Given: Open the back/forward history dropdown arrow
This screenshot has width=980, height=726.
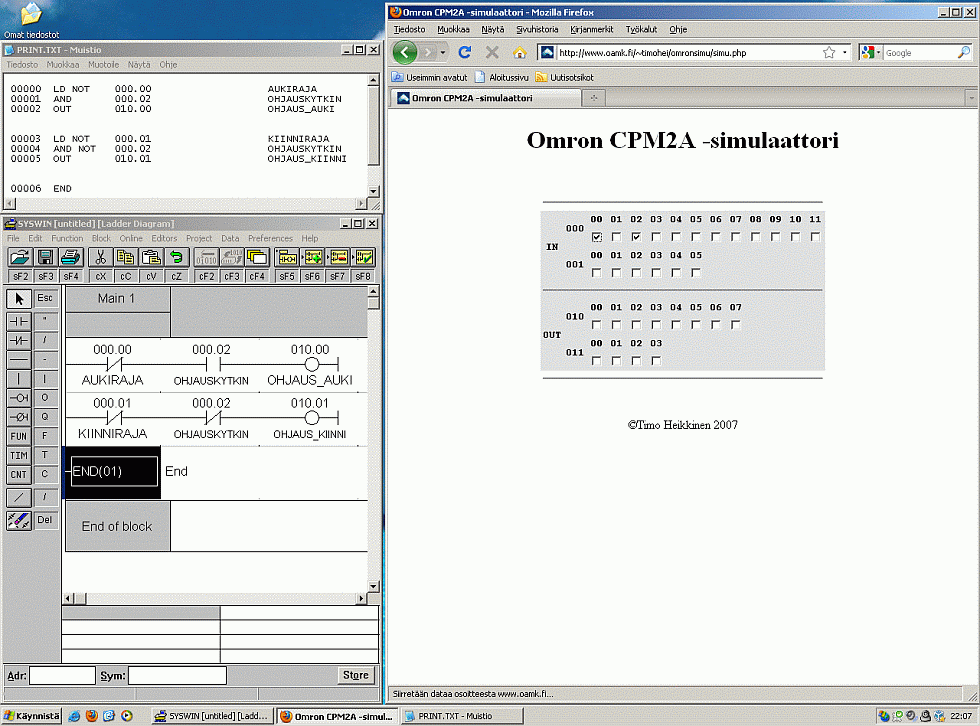Looking at the screenshot, I should (444, 52).
